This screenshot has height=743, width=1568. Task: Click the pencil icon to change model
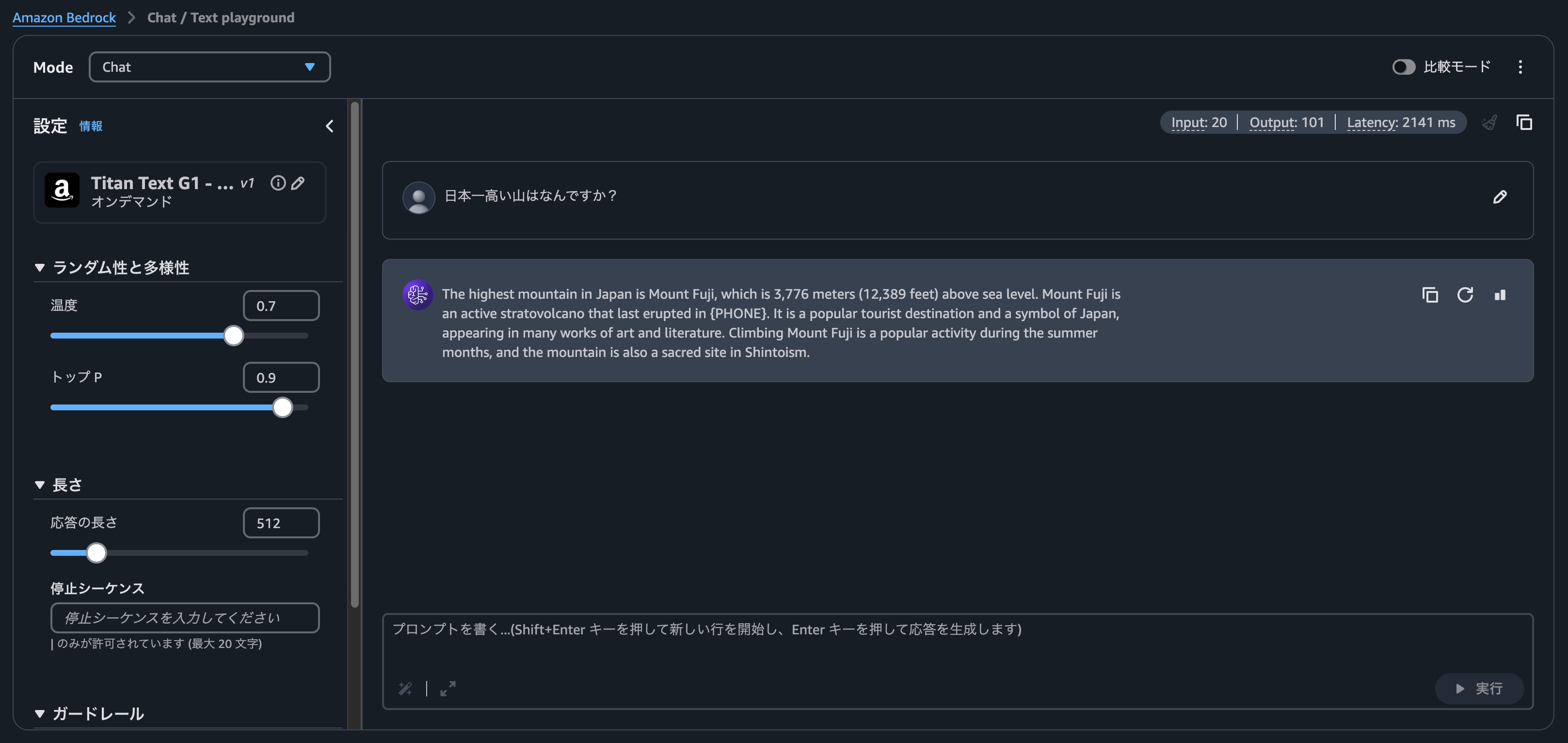click(298, 183)
